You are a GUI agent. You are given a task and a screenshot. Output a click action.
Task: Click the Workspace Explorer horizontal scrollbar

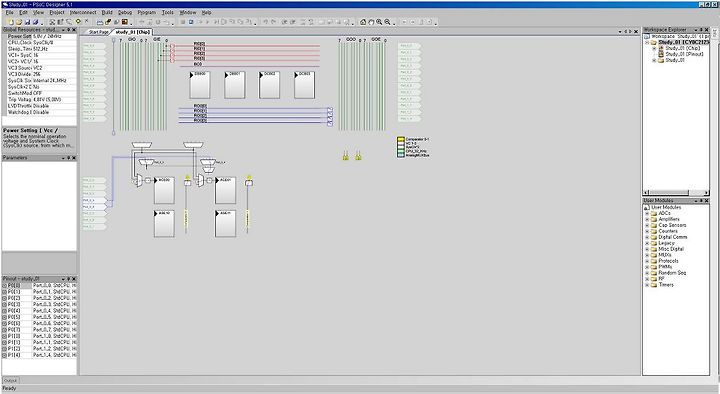click(x=676, y=192)
